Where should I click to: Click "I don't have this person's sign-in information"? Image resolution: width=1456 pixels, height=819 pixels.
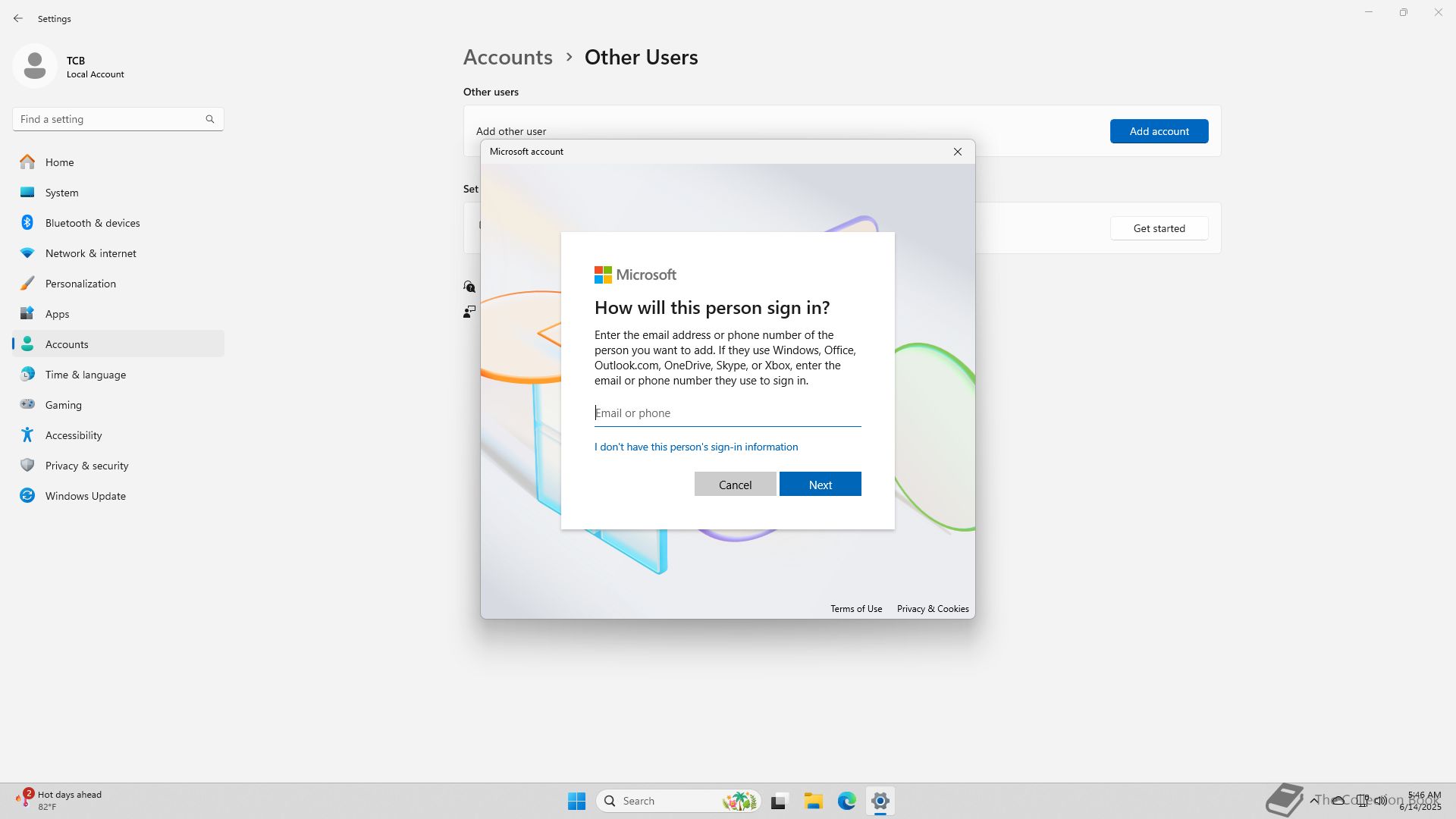(695, 447)
